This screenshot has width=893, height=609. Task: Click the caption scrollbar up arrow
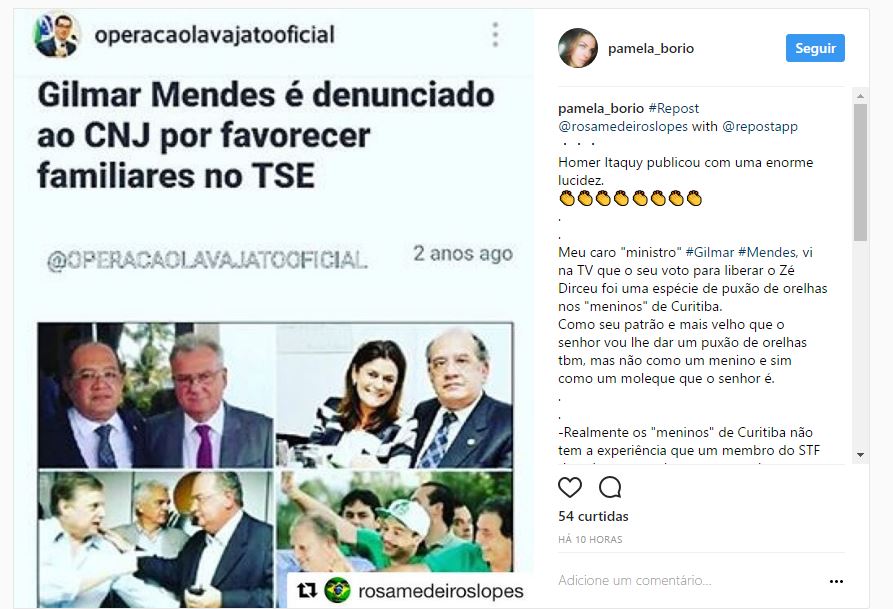pyautogui.click(x=861, y=96)
